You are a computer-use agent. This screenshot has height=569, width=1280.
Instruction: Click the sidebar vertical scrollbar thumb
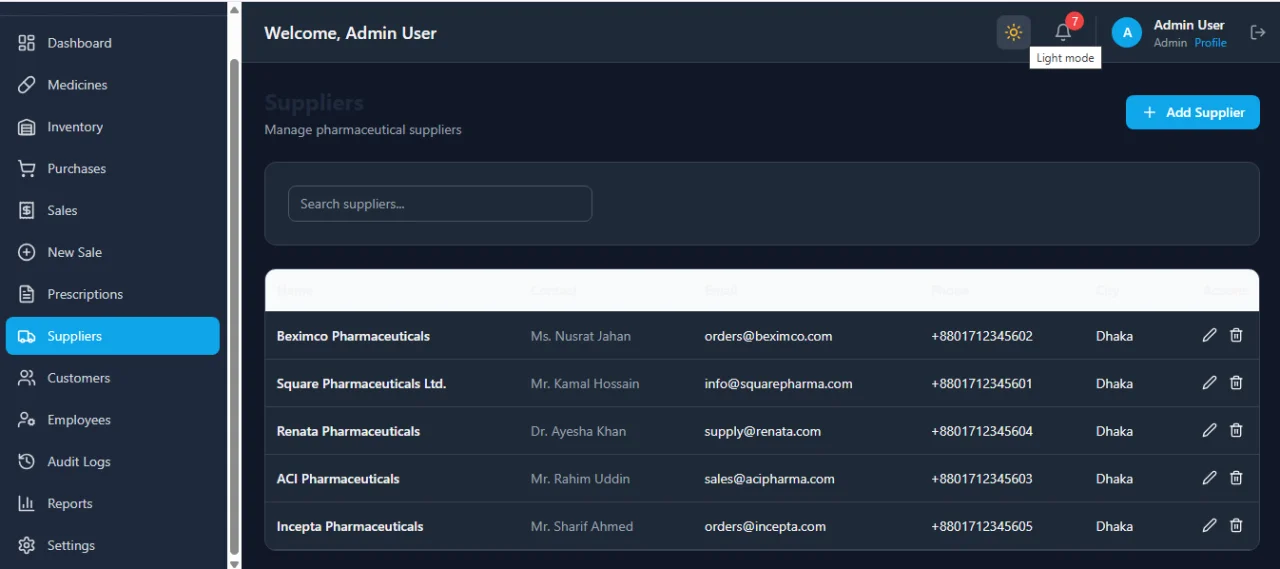[234, 305]
